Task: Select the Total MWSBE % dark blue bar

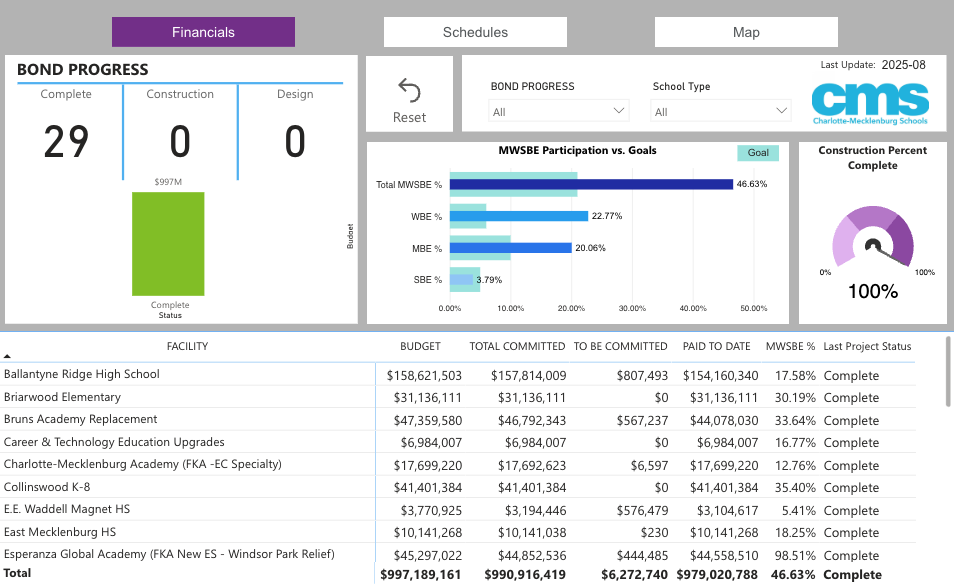Action: pyautogui.click(x=591, y=184)
